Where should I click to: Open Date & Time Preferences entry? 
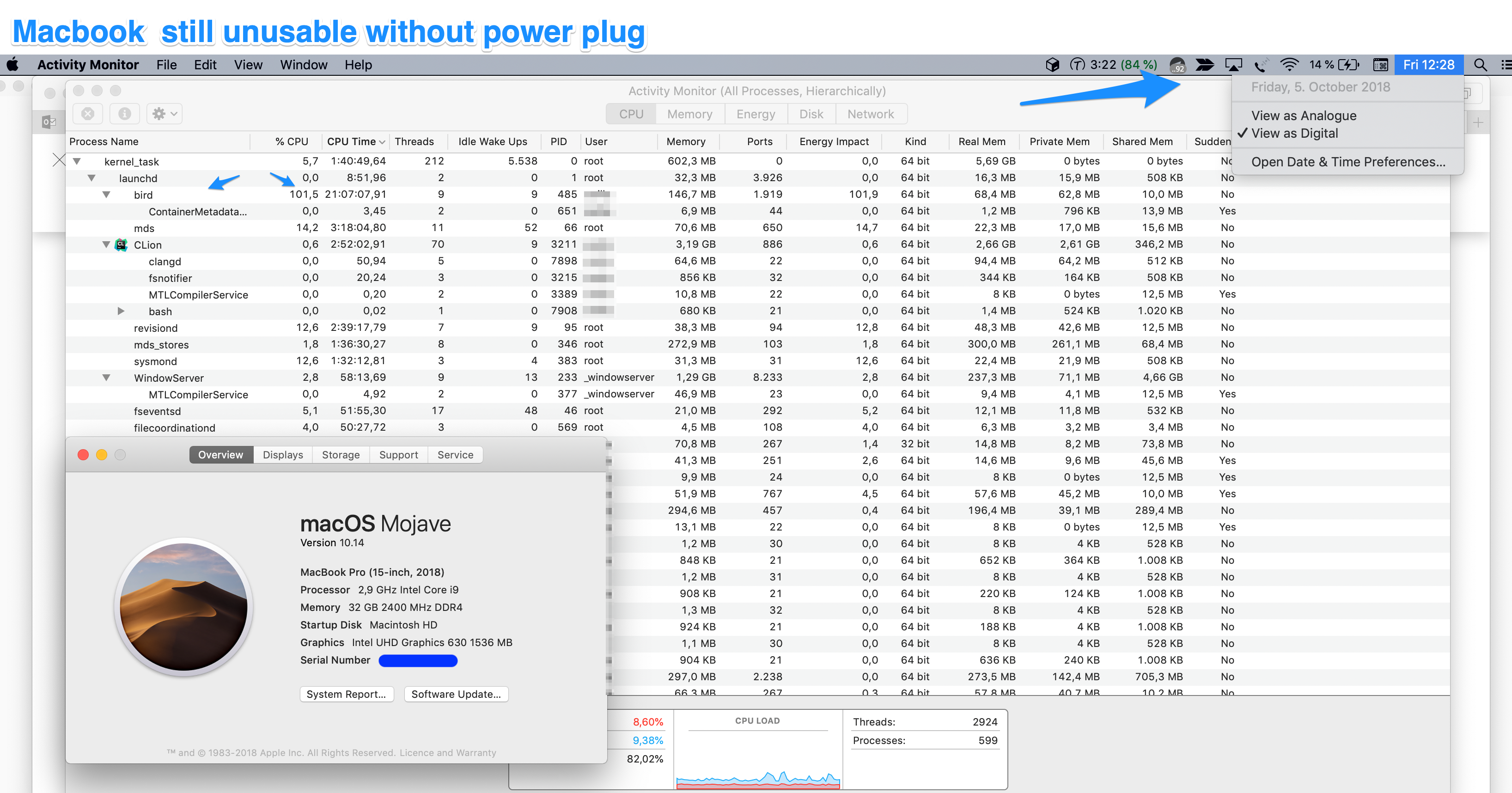(x=1347, y=162)
